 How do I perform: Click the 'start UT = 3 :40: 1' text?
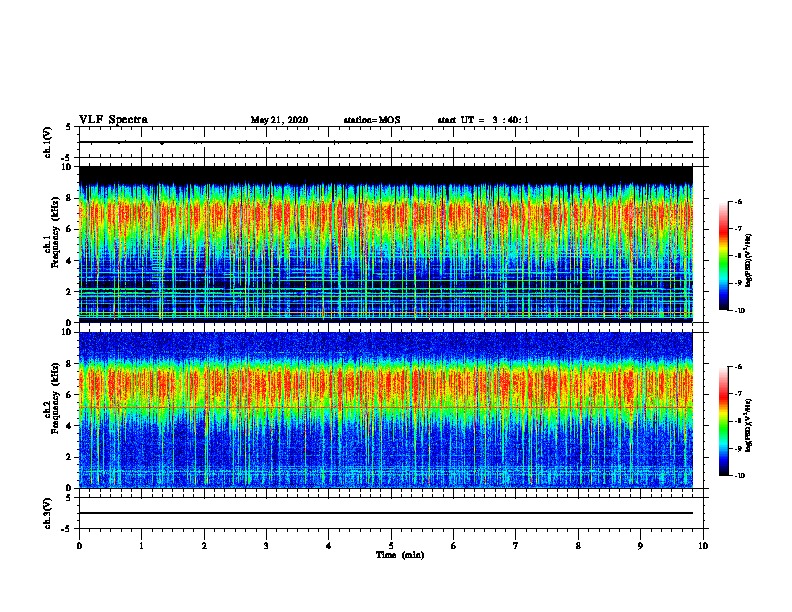pos(483,120)
